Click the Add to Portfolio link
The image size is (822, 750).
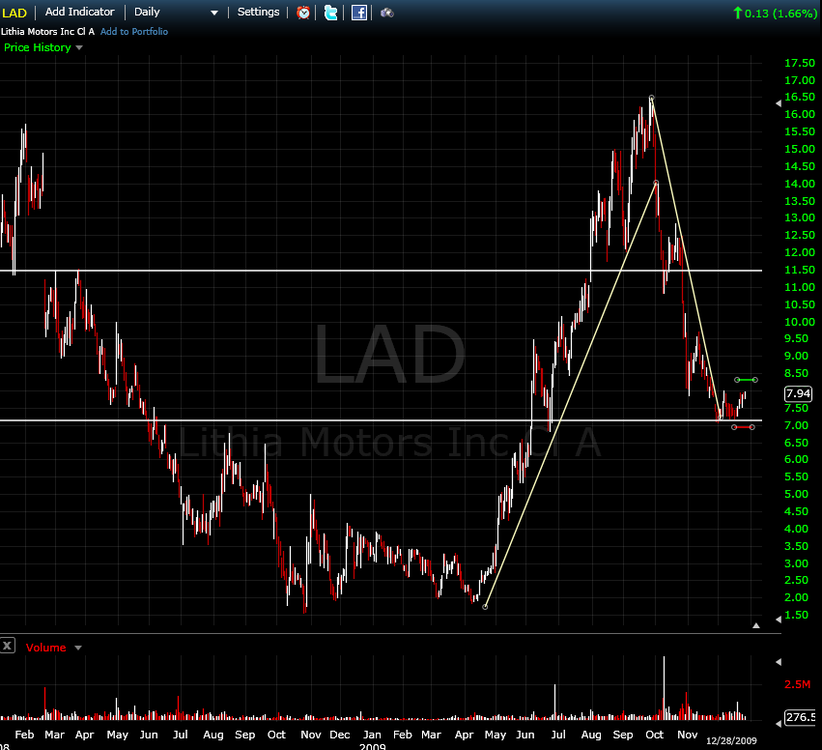pyautogui.click(x=134, y=31)
